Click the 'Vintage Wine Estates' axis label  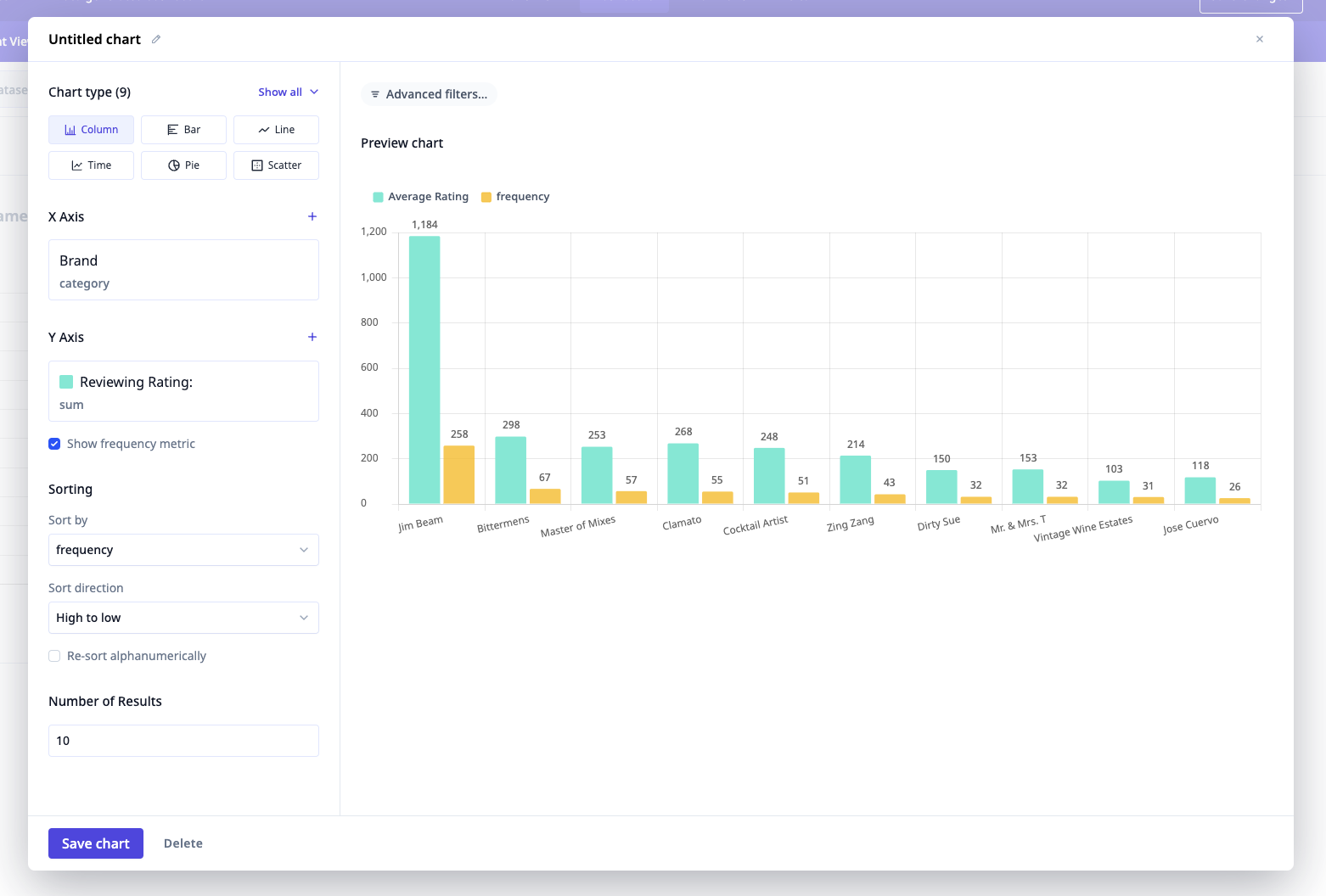click(x=1083, y=529)
